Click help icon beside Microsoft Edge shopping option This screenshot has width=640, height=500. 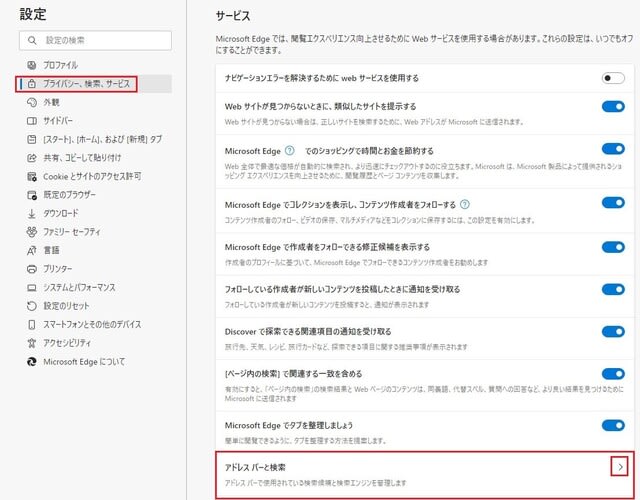tap(289, 151)
